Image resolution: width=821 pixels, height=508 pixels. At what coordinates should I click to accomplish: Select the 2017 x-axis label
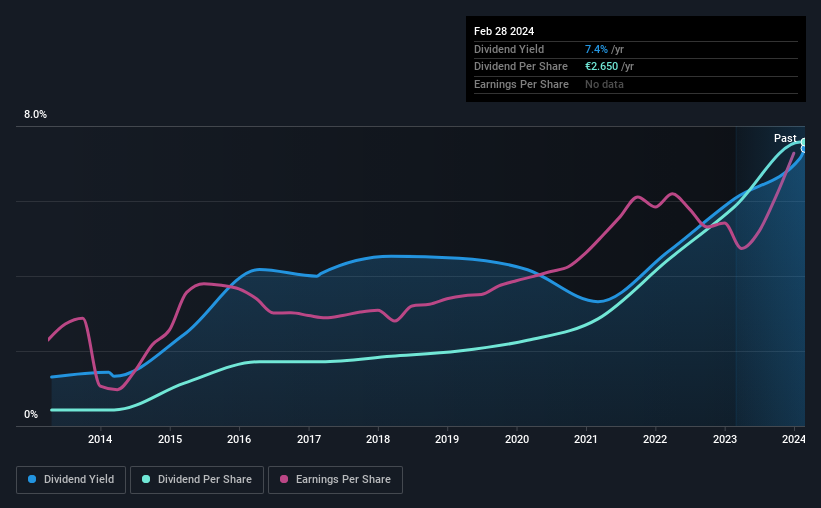[309, 439]
